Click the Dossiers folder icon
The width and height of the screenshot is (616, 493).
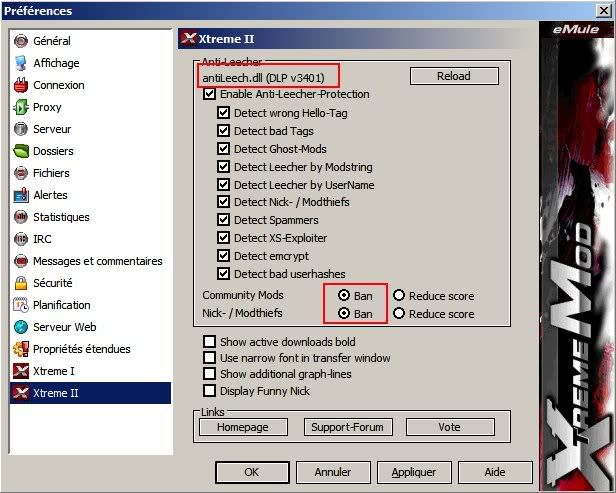(x=21, y=151)
